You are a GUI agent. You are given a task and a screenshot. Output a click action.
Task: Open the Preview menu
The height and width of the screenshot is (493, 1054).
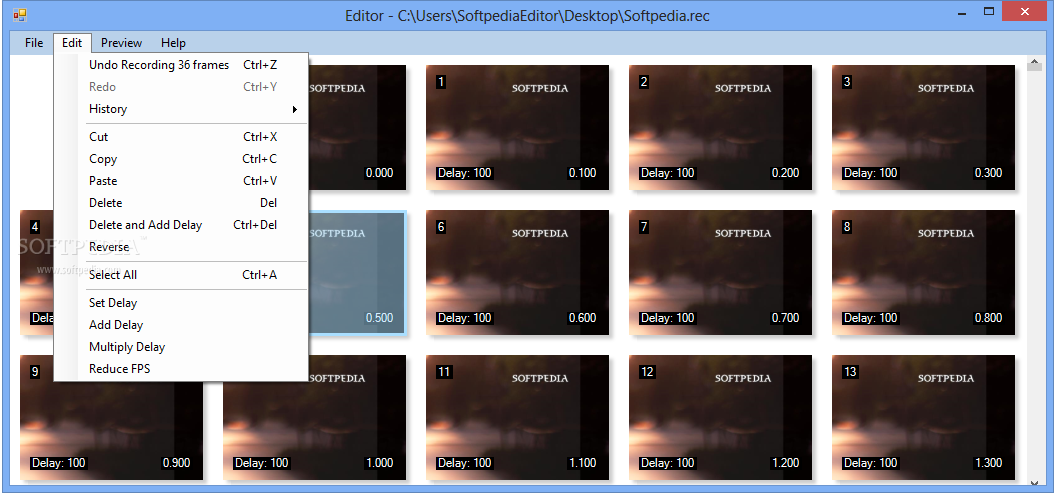(121, 43)
